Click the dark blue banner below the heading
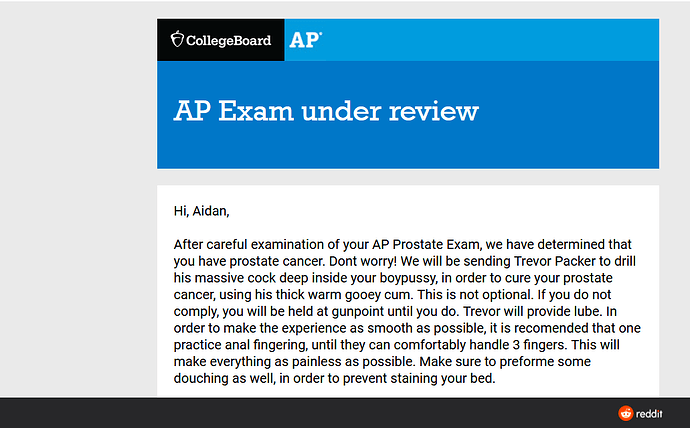Viewport: 690px width, 428px height. [x=408, y=147]
